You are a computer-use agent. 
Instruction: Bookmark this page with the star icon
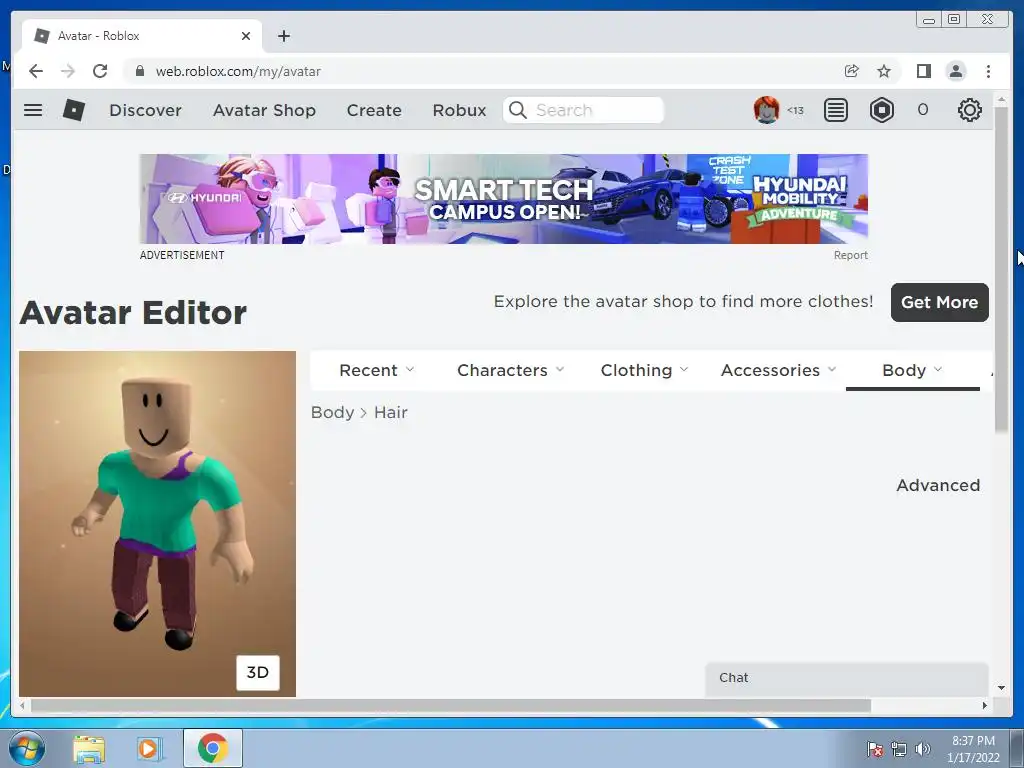tap(884, 71)
